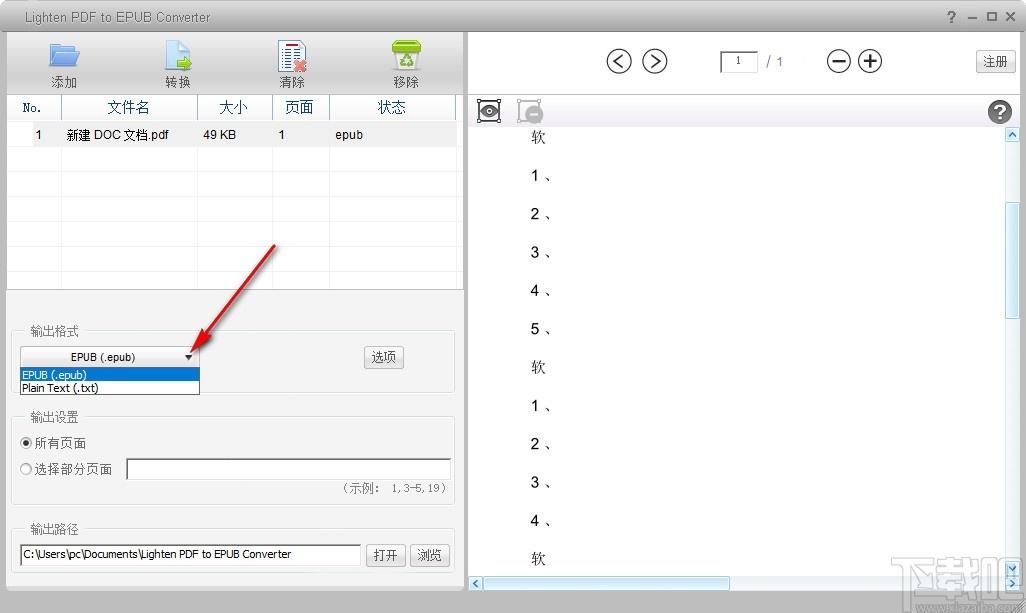Viewport: 1026px width, 613px height.
Task: Start conversion with the Convert icon
Action: click(x=177, y=56)
